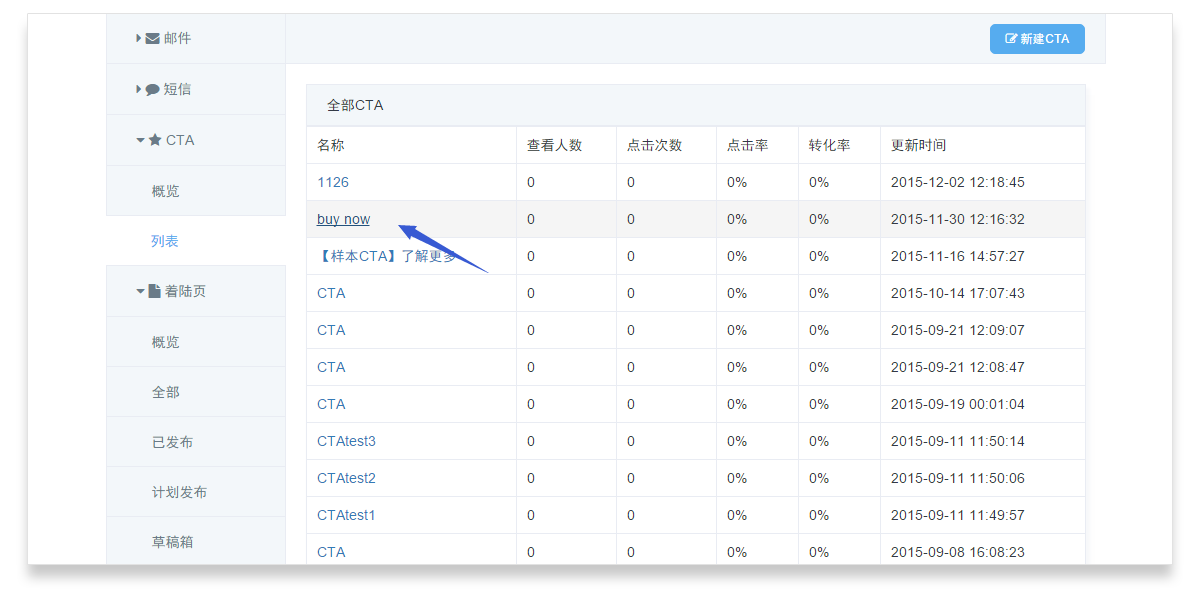Click the envelope icon beside 邮件
1202x600 pixels.
pos(152,39)
